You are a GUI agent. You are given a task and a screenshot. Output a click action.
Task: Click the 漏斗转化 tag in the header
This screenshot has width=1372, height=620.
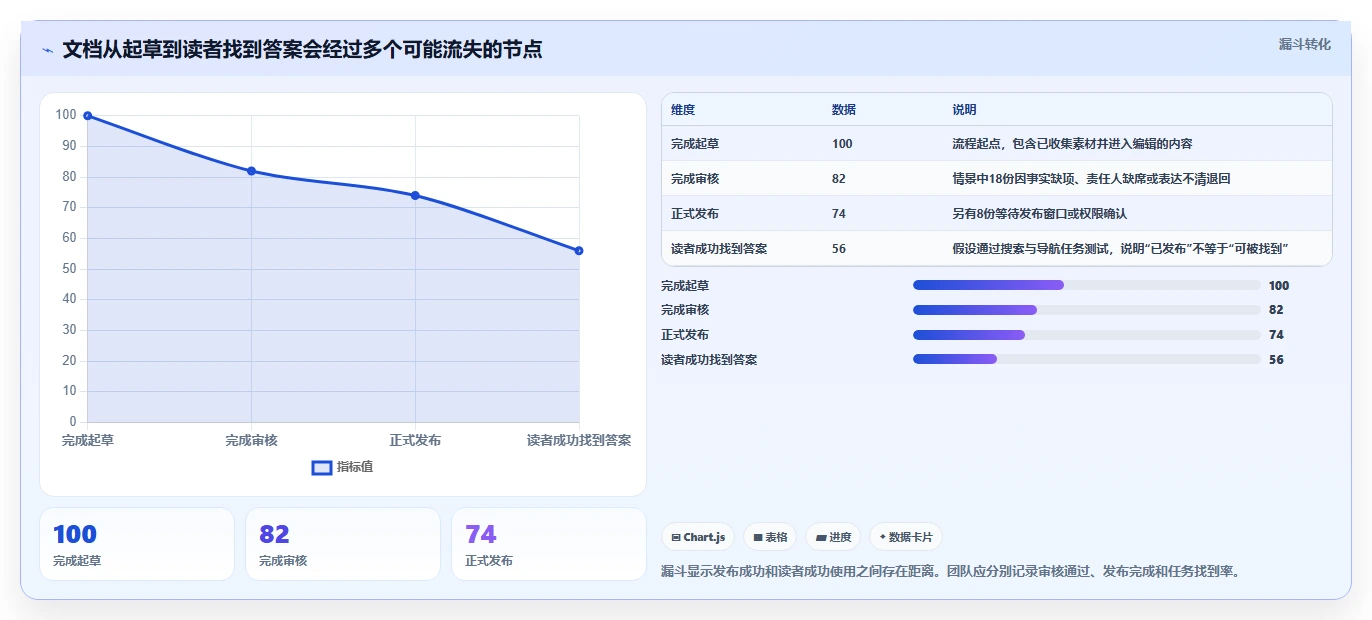point(1304,44)
